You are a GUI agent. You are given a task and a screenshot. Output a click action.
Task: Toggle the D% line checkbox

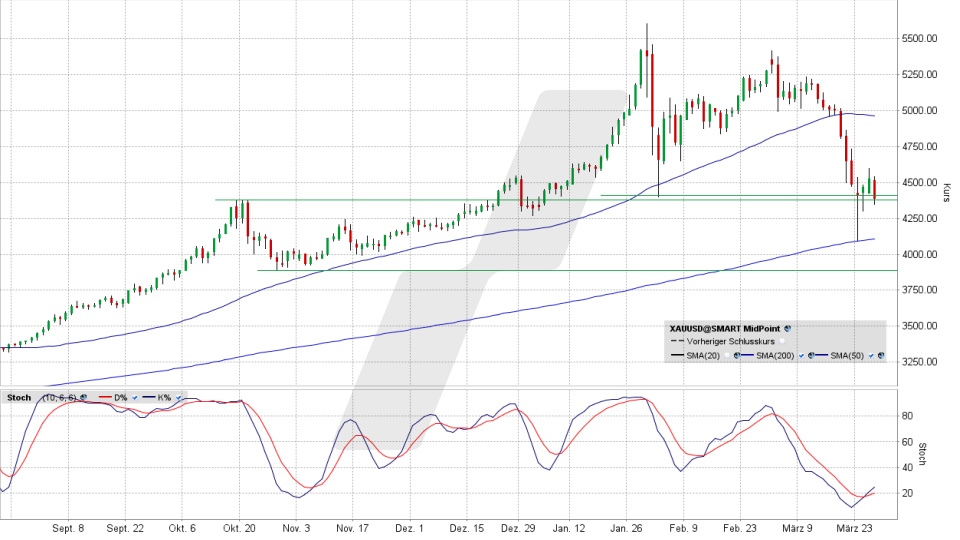[134, 397]
